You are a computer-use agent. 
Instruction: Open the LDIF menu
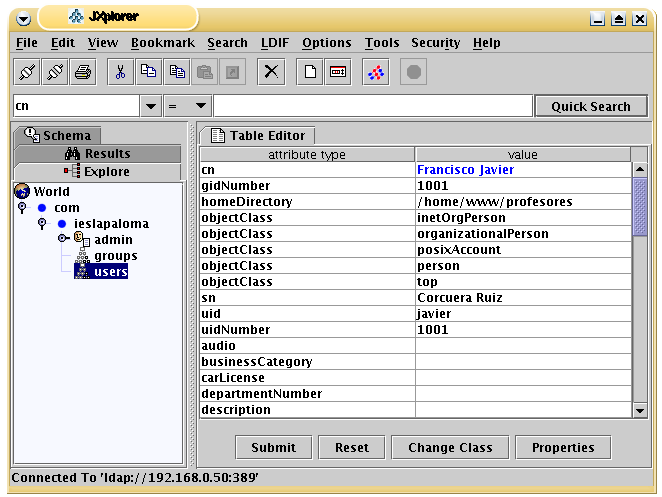274,43
